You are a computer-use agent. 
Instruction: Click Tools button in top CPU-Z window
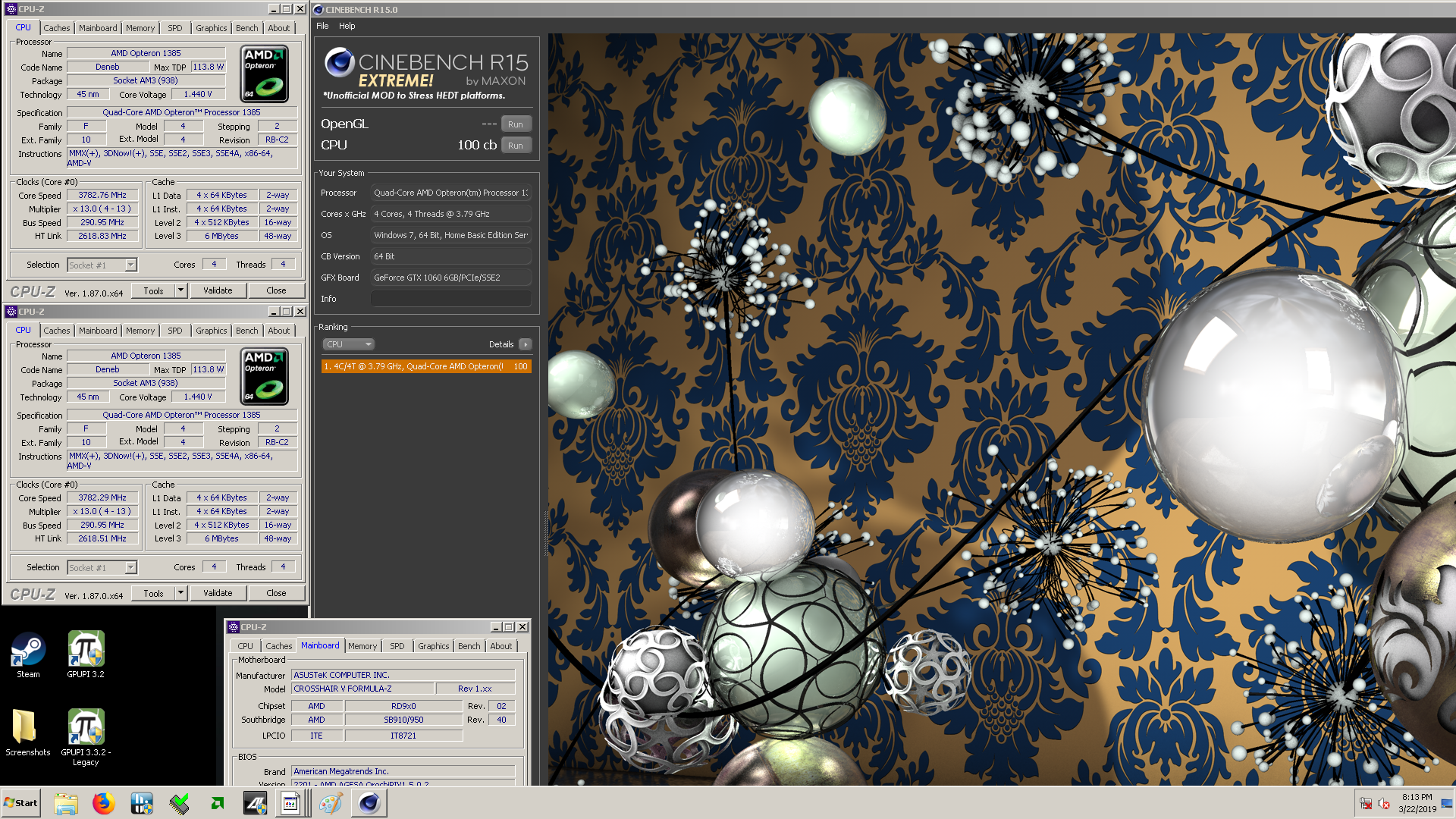click(153, 291)
